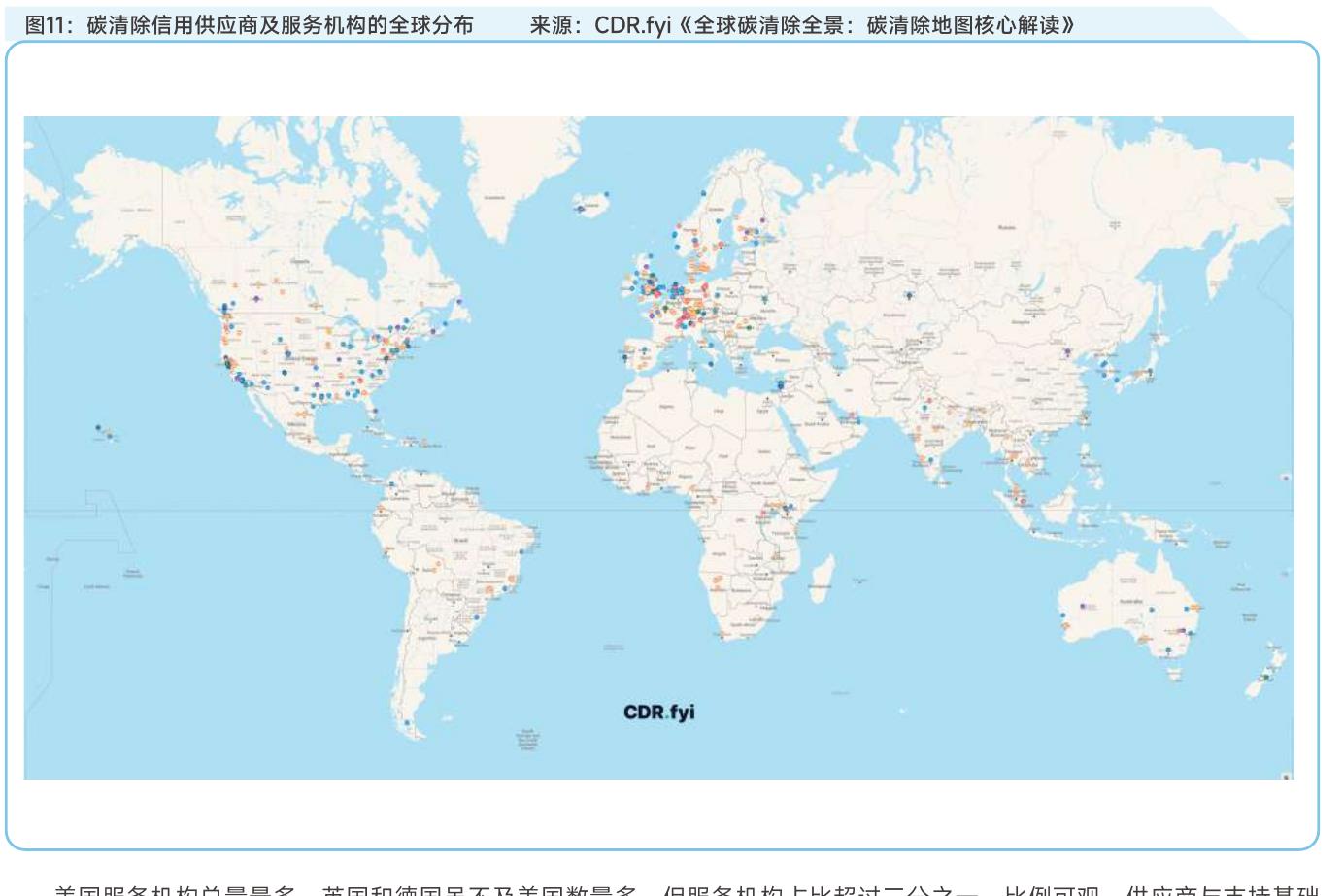
Task: Click the marker at South America's southern tip
Action: 408,722
